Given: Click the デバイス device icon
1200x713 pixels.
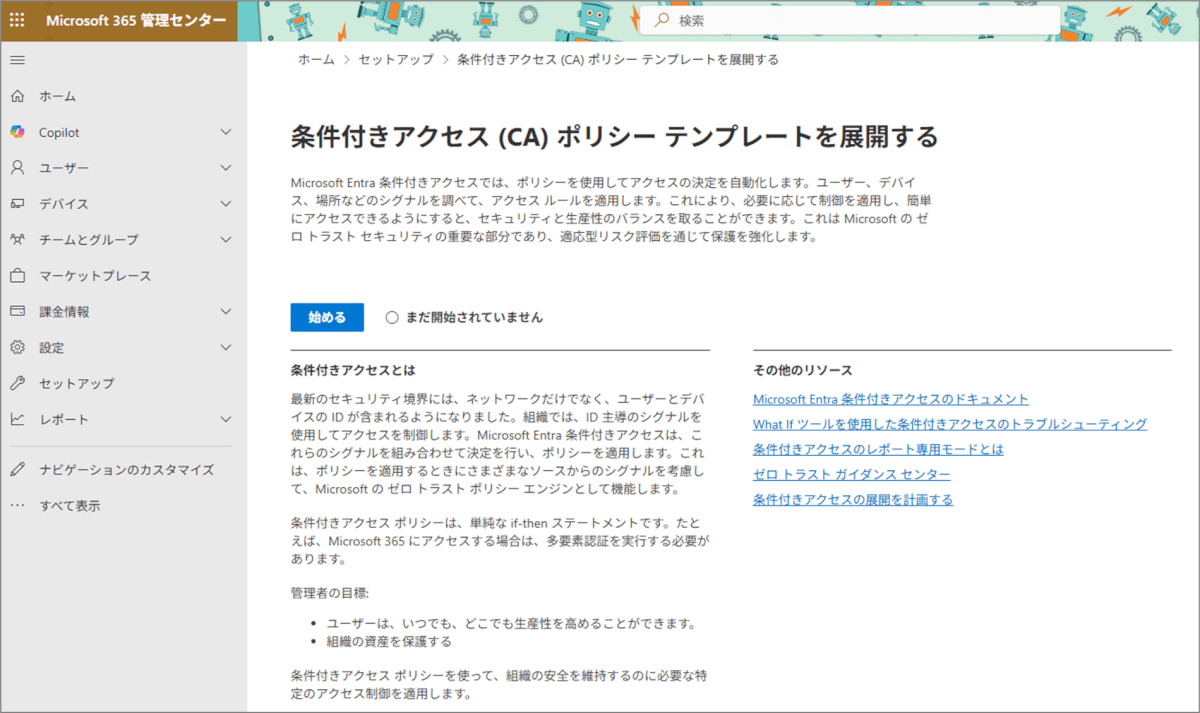Looking at the screenshot, I should [17, 204].
